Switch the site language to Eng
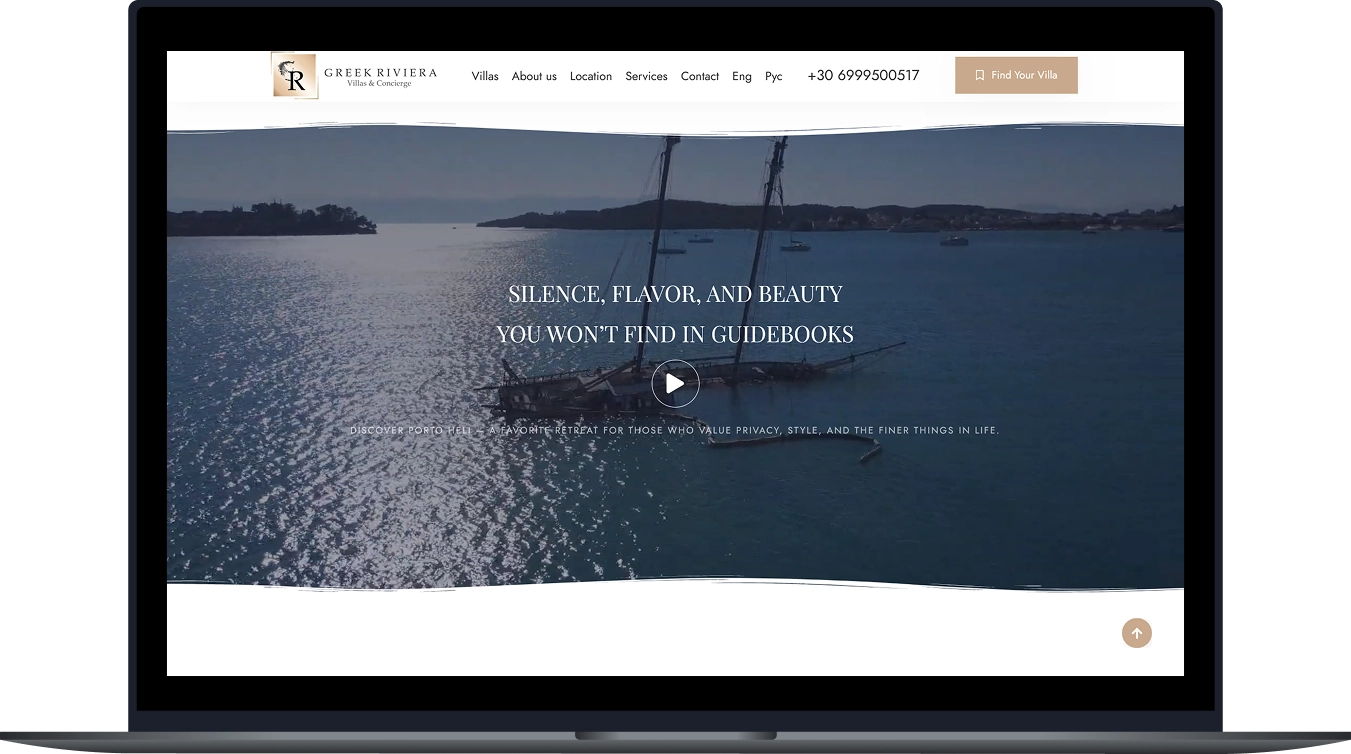 [742, 76]
